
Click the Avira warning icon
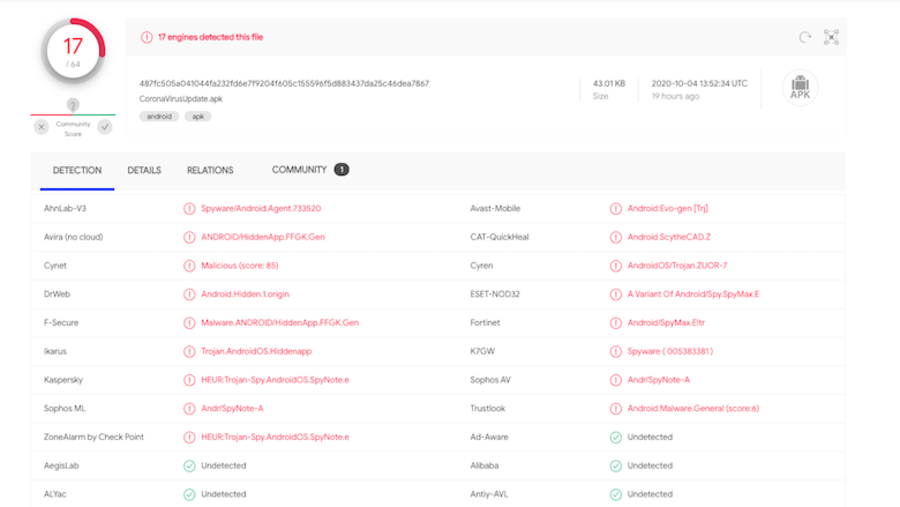(x=189, y=237)
